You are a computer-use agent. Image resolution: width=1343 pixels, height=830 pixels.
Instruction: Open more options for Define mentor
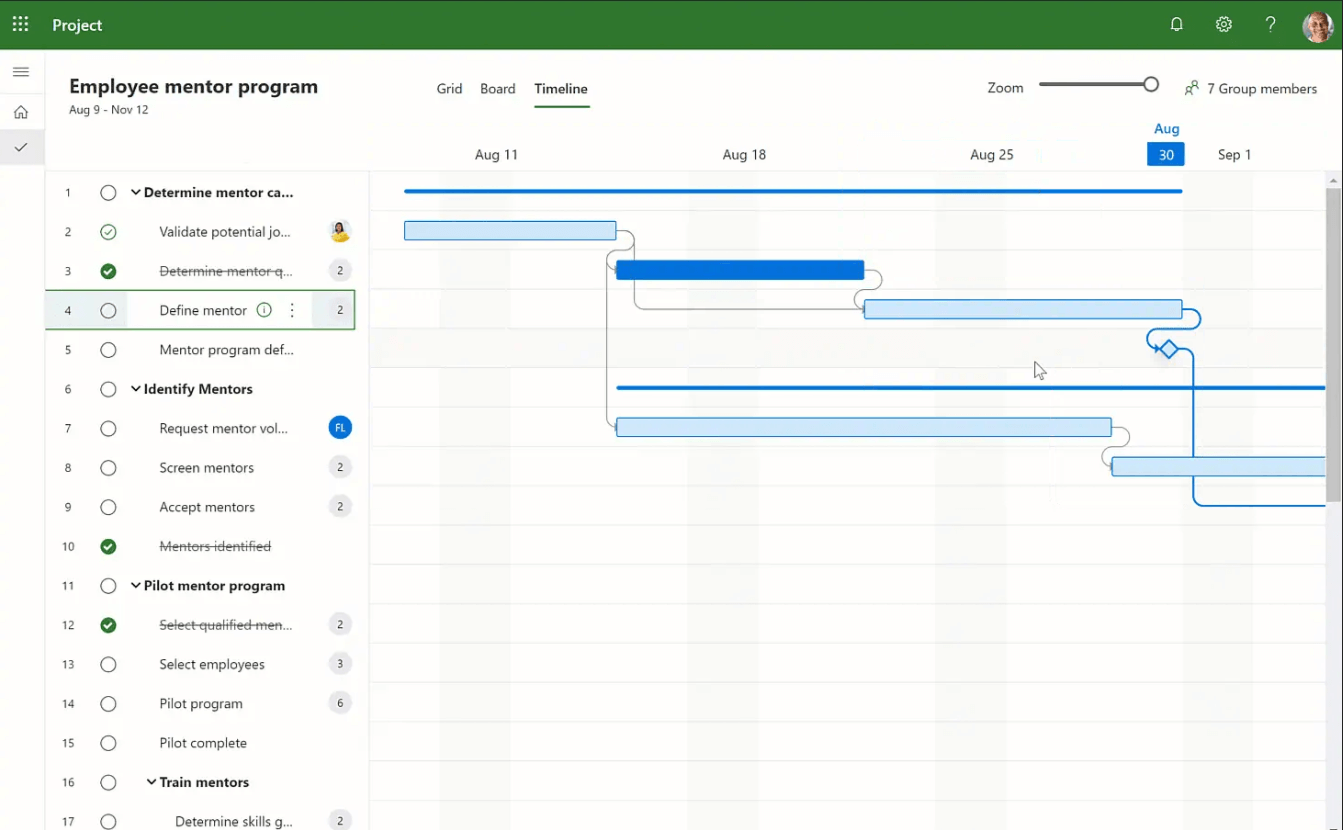292,310
